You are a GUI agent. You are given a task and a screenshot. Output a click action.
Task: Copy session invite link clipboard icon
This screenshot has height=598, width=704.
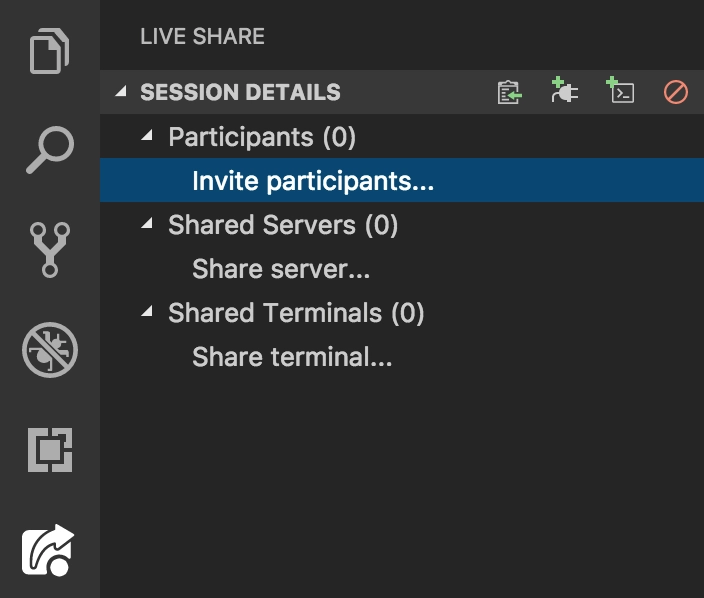pos(510,92)
